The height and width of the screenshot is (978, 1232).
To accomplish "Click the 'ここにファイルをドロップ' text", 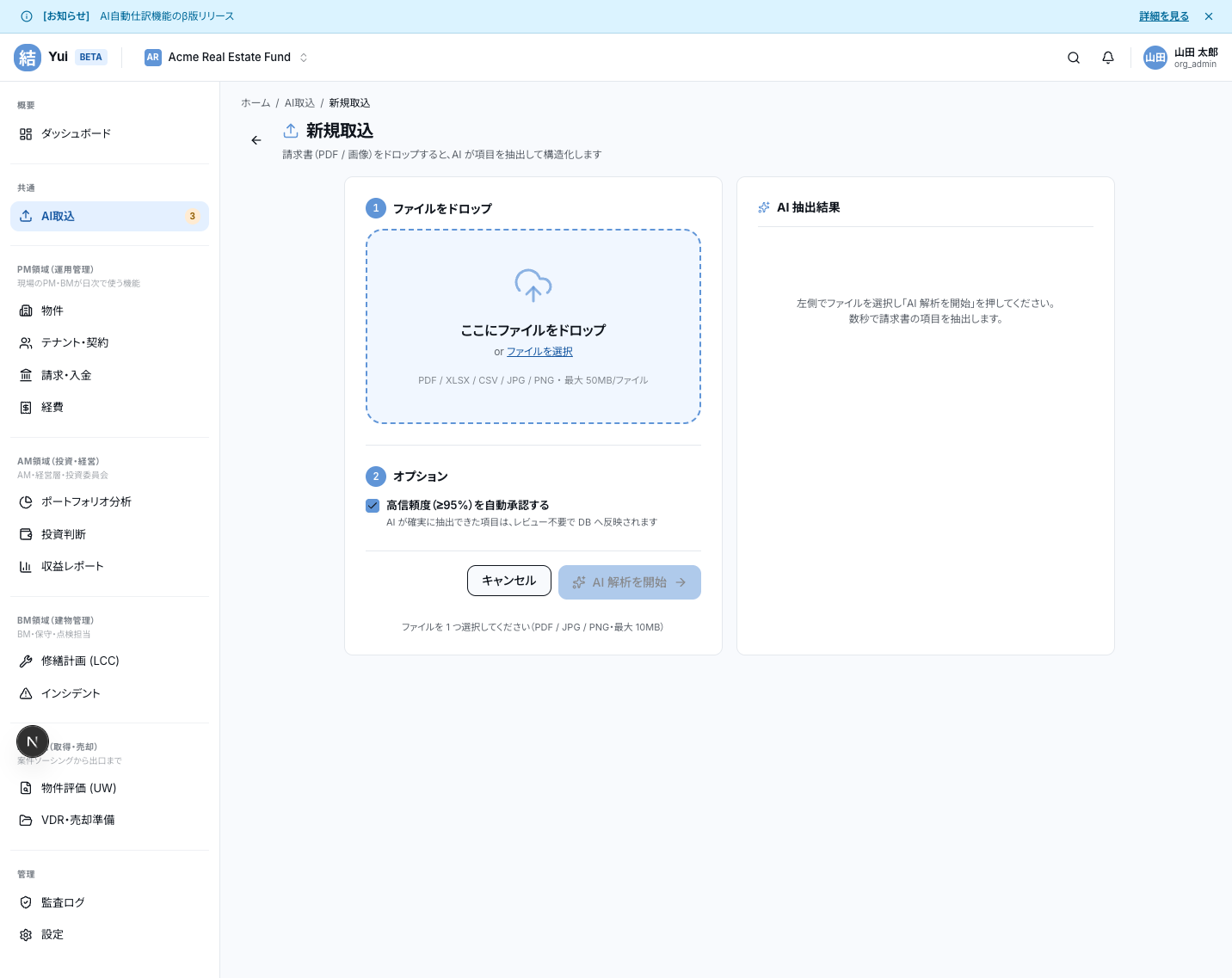I will click(533, 330).
